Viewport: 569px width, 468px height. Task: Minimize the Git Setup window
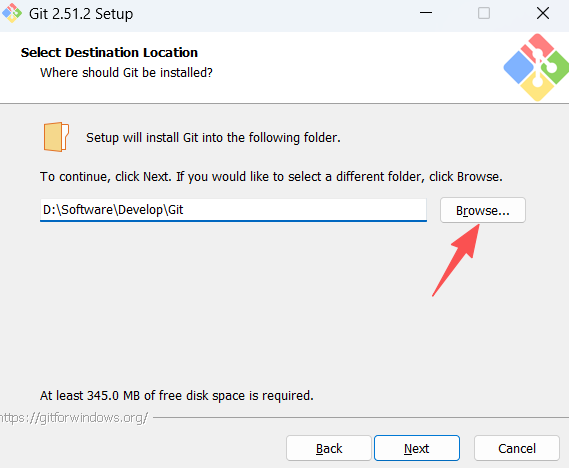[x=426, y=13]
